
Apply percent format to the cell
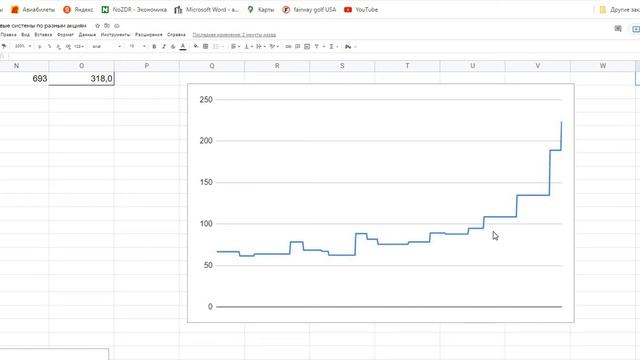click(x=49, y=47)
